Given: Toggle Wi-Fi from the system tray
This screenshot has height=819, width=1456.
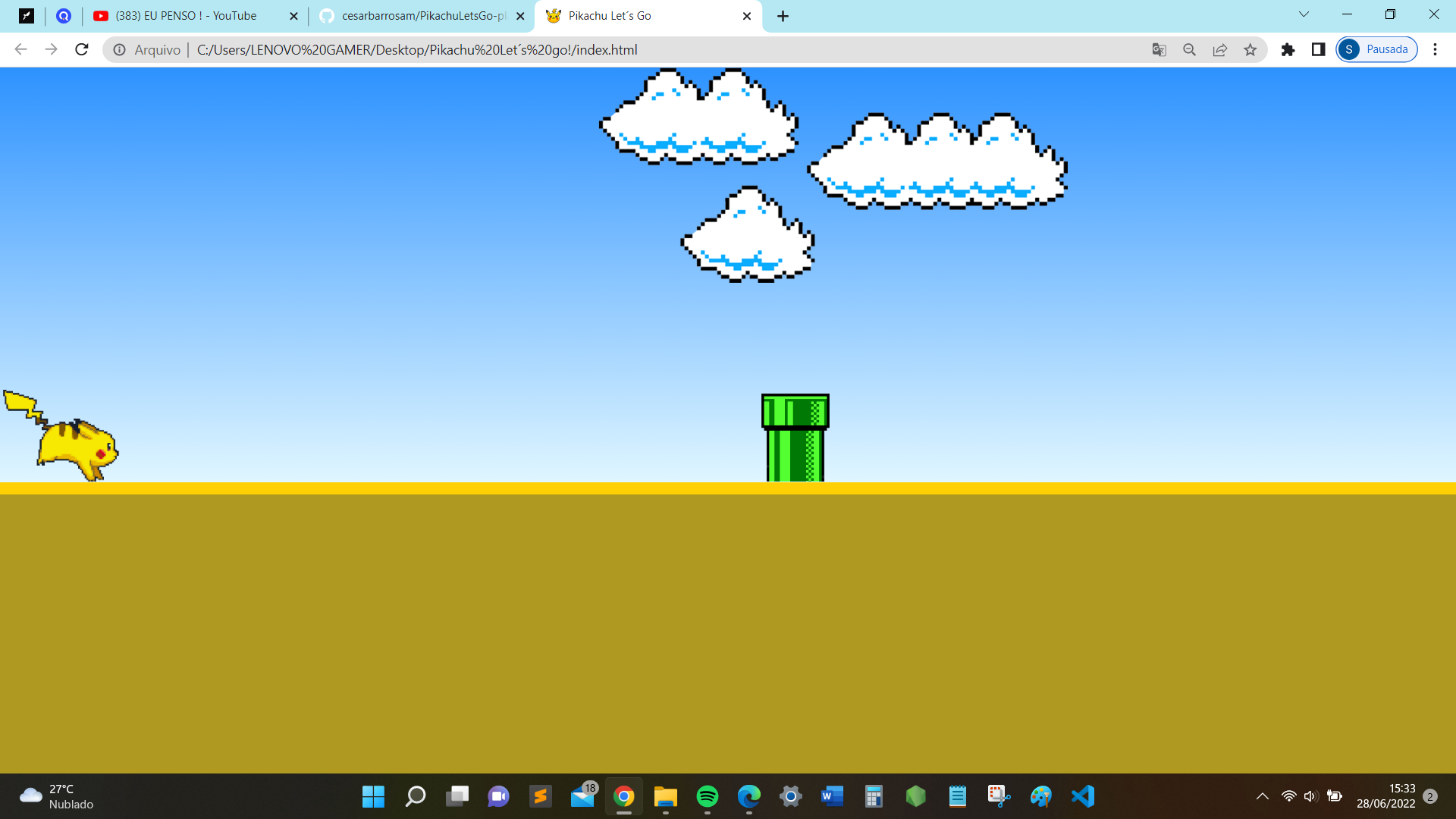Looking at the screenshot, I should click(1288, 796).
